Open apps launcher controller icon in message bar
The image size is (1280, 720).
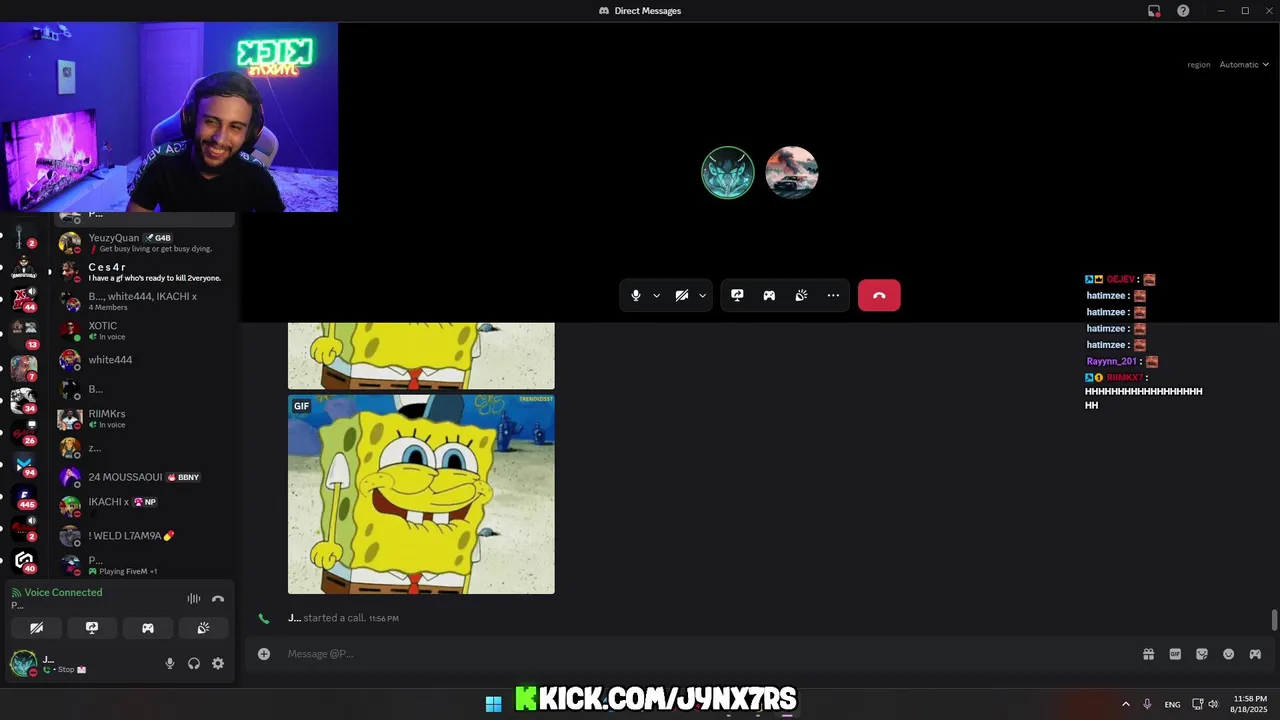[x=1255, y=654]
